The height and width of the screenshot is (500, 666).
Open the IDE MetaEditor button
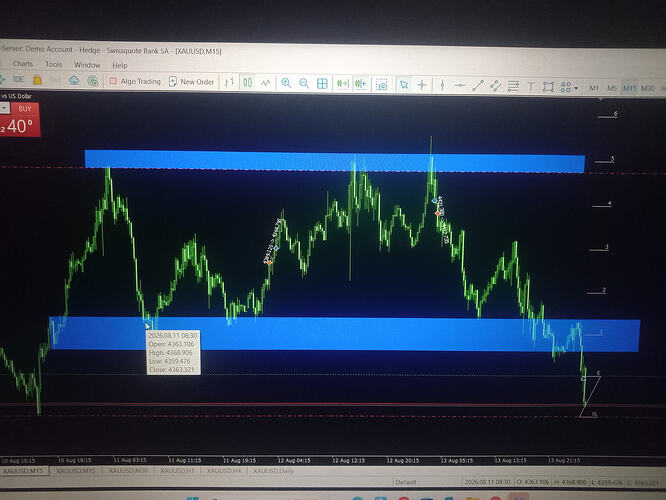[18, 79]
